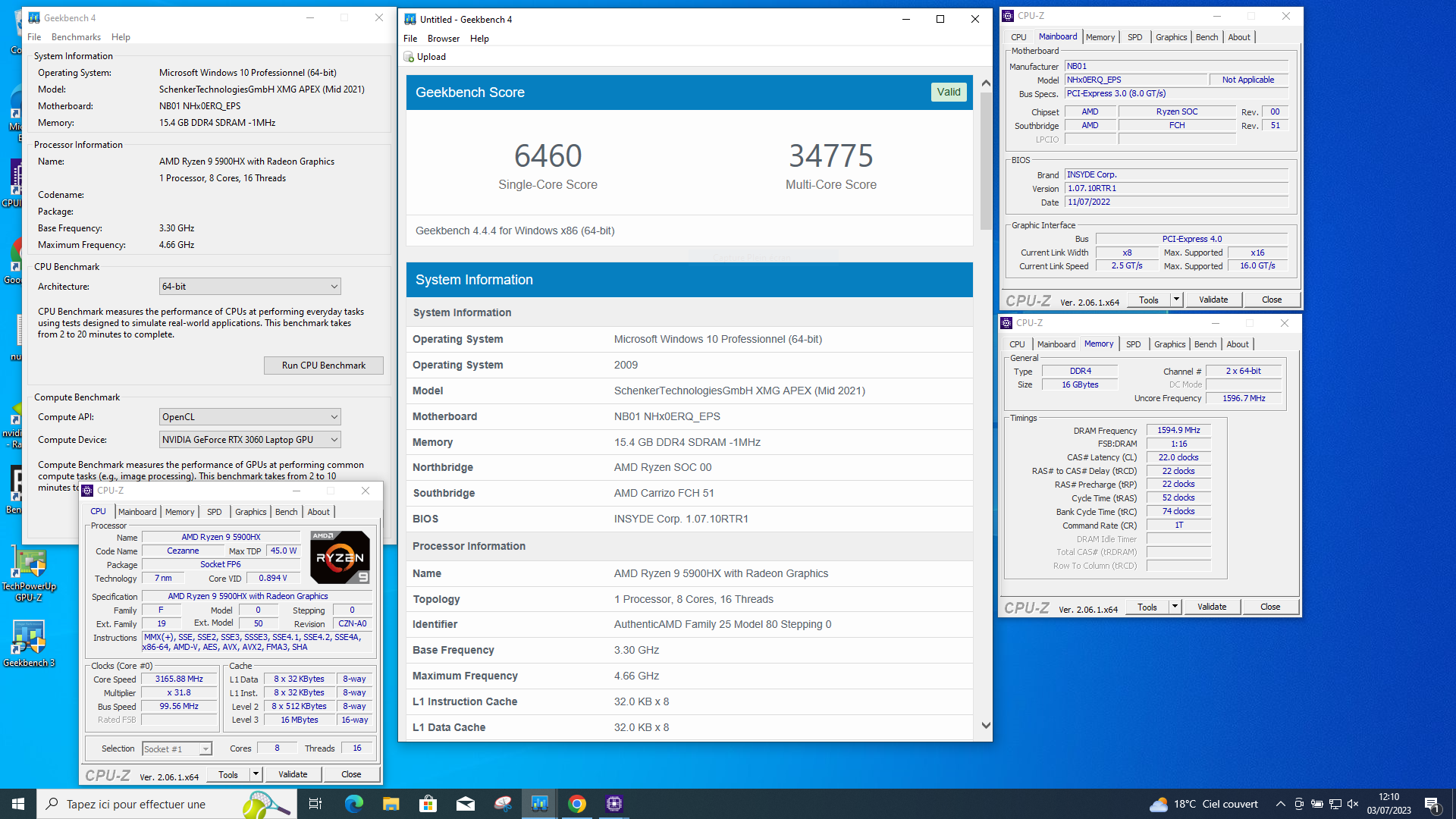Open the pinned taskbar app next to Mail
Viewport: 1456px width, 819px height.
[x=502, y=804]
